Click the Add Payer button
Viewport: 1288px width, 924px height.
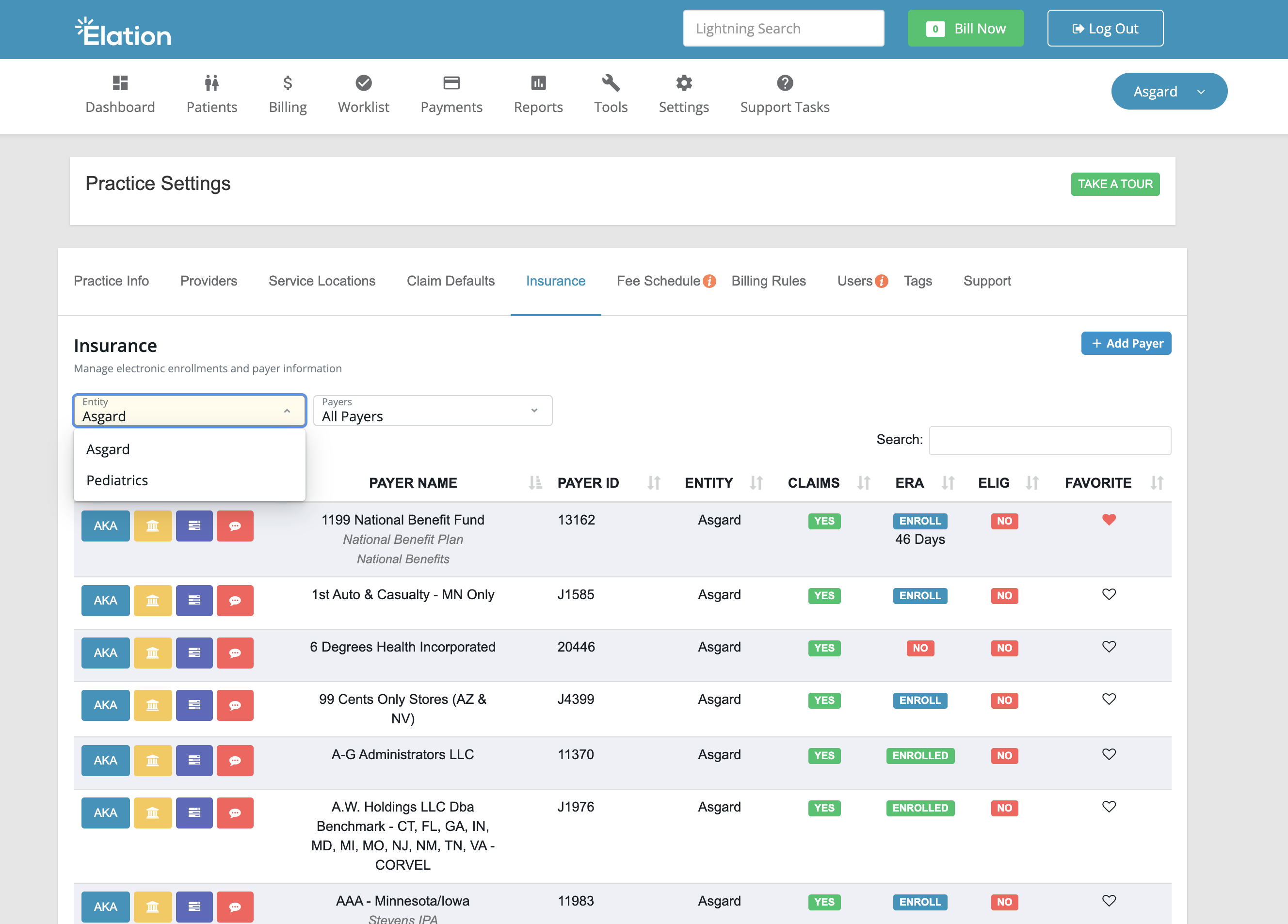[1126, 343]
